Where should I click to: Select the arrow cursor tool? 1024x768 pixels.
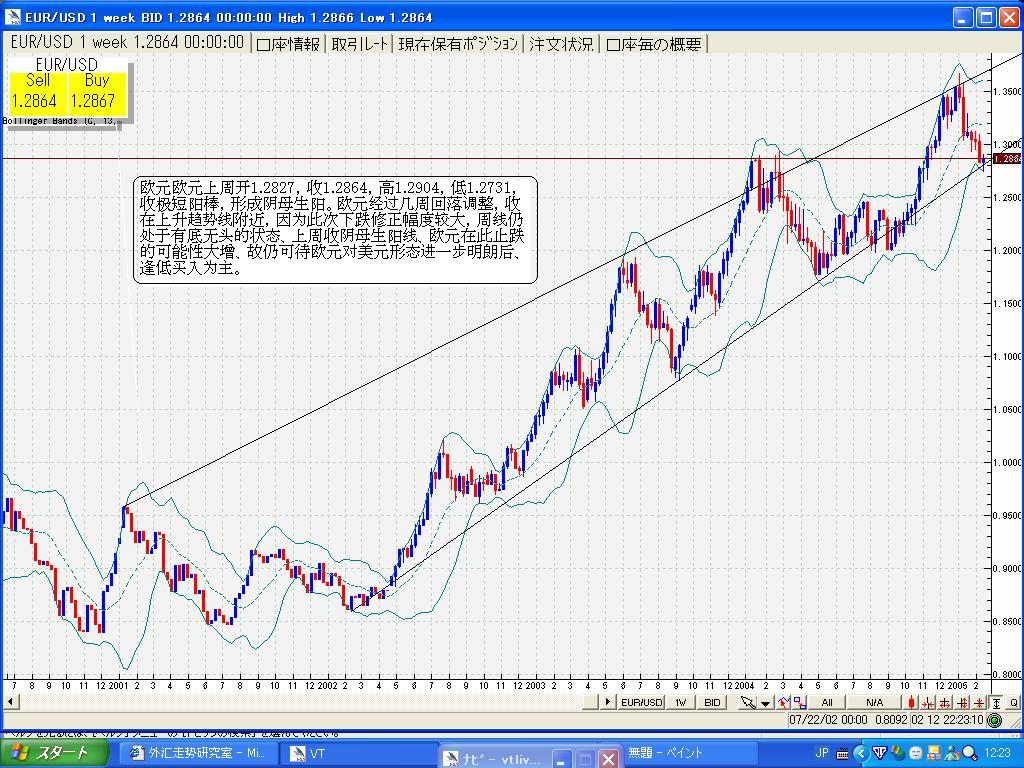(747, 702)
